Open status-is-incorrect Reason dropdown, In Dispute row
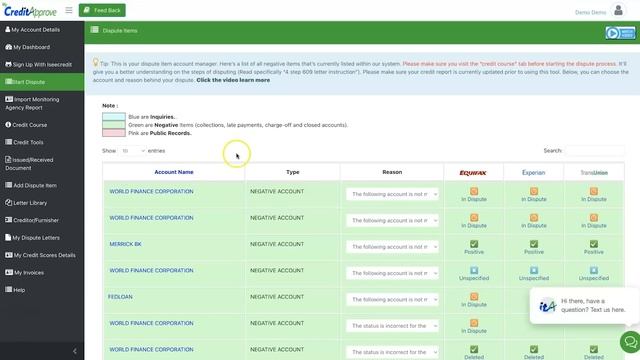Viewport: 640px width, 360px height. 393,326
